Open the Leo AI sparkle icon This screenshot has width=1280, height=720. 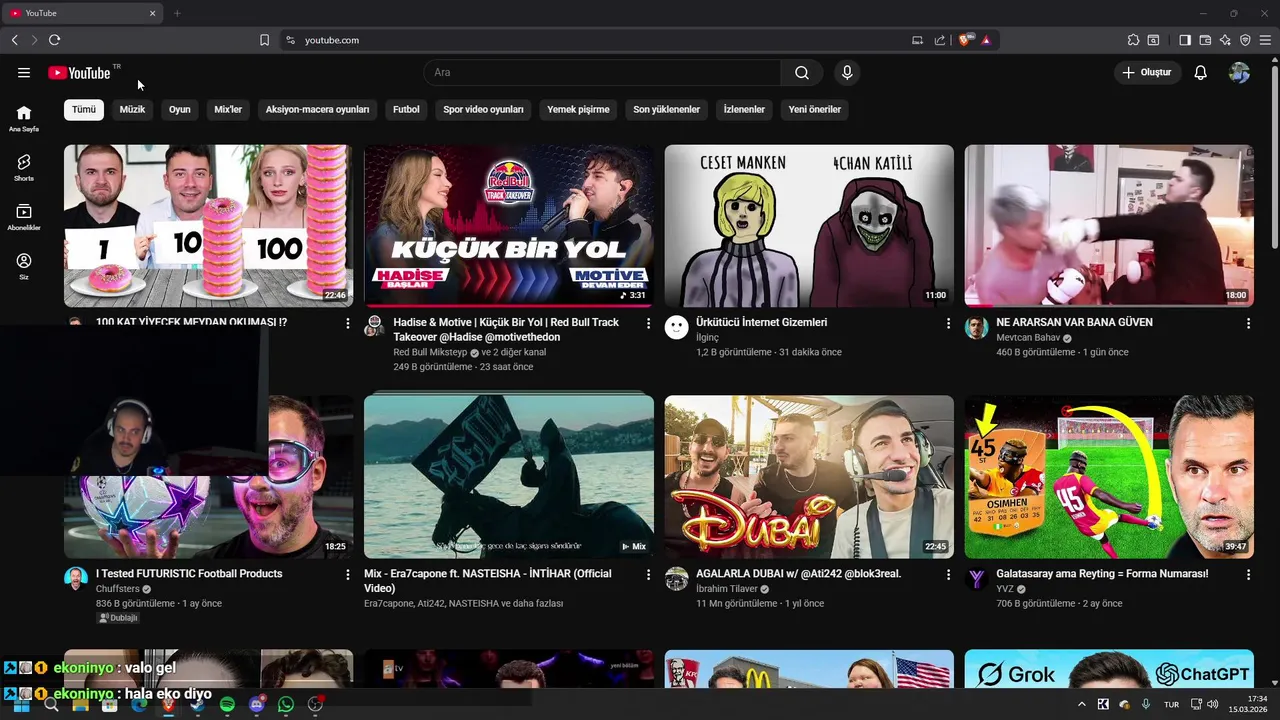coord(1225,40)
